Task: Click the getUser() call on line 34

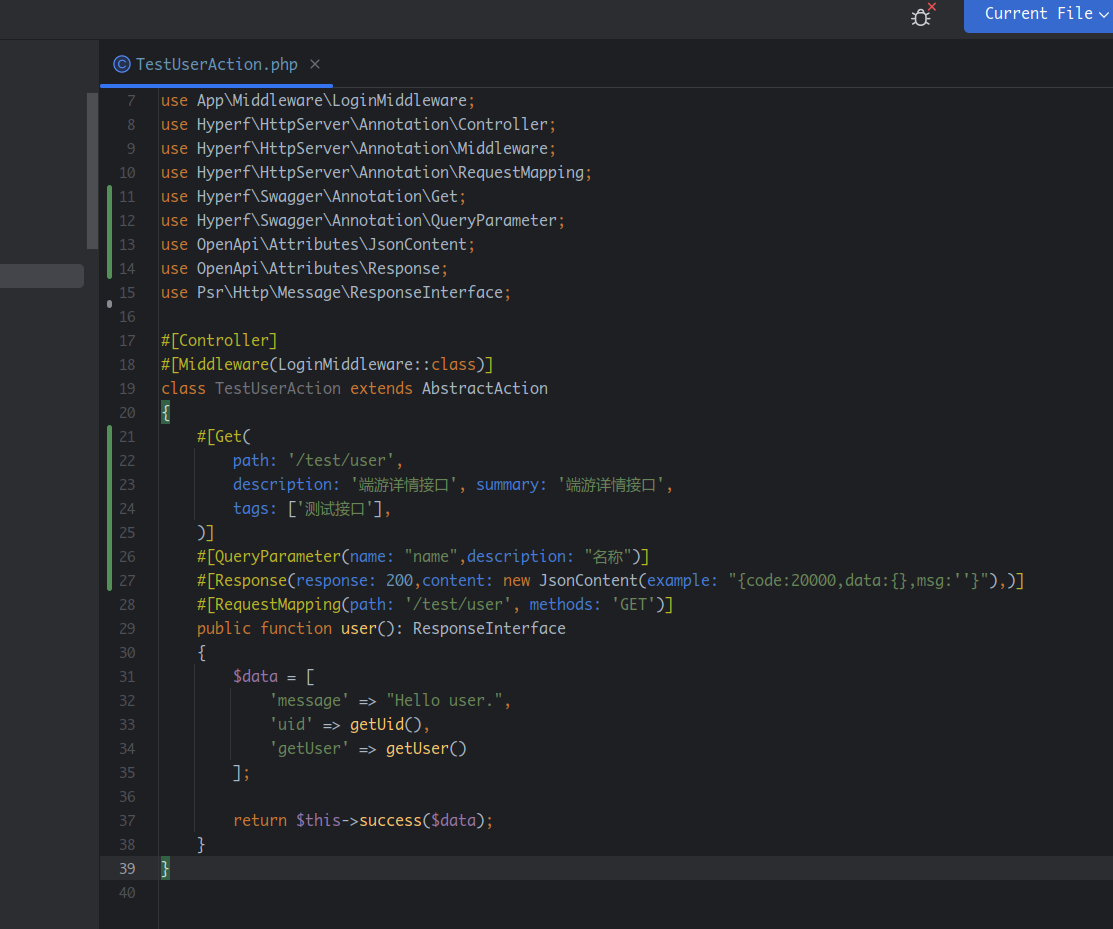Action: [x=426, y=749]
